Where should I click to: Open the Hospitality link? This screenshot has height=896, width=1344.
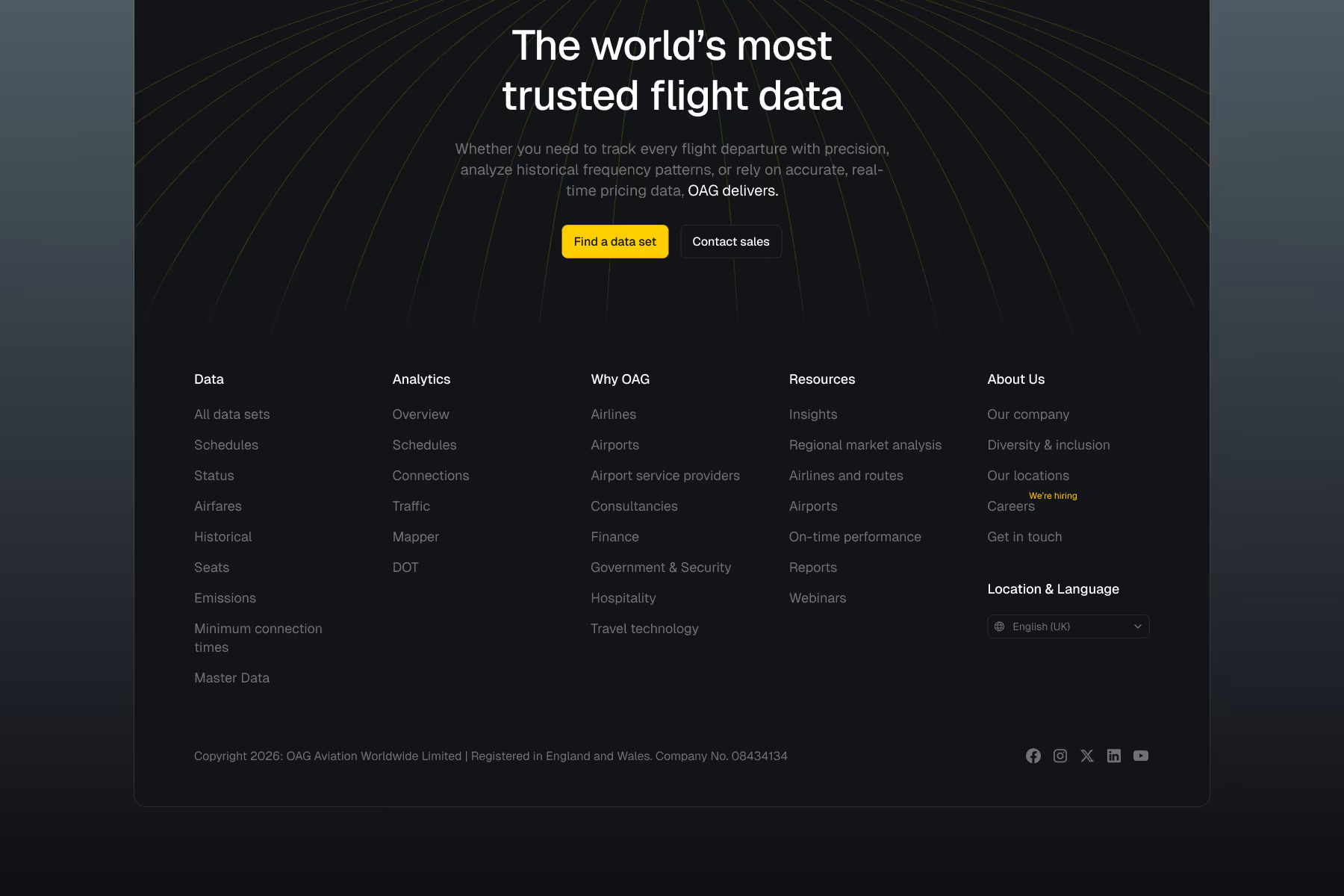pos(623,598)
